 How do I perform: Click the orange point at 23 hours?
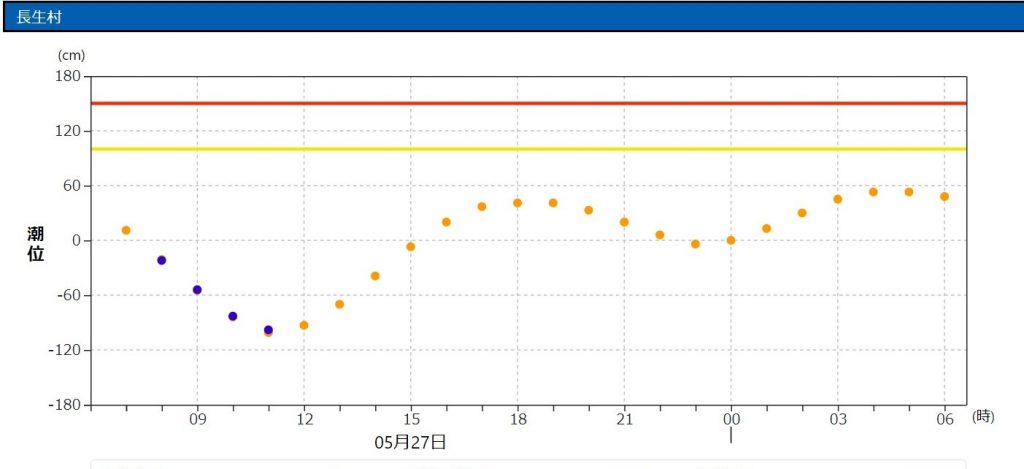(696, 244)
